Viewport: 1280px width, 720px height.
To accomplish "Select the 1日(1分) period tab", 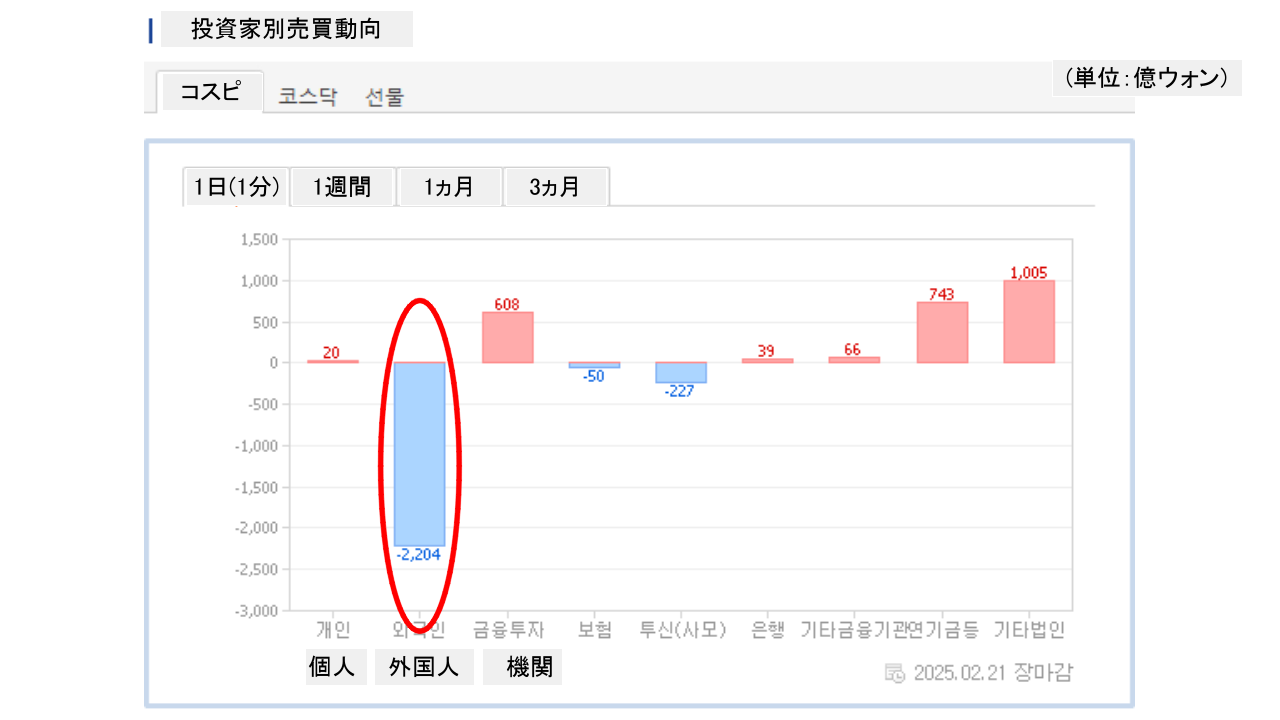I will (236, 187).
